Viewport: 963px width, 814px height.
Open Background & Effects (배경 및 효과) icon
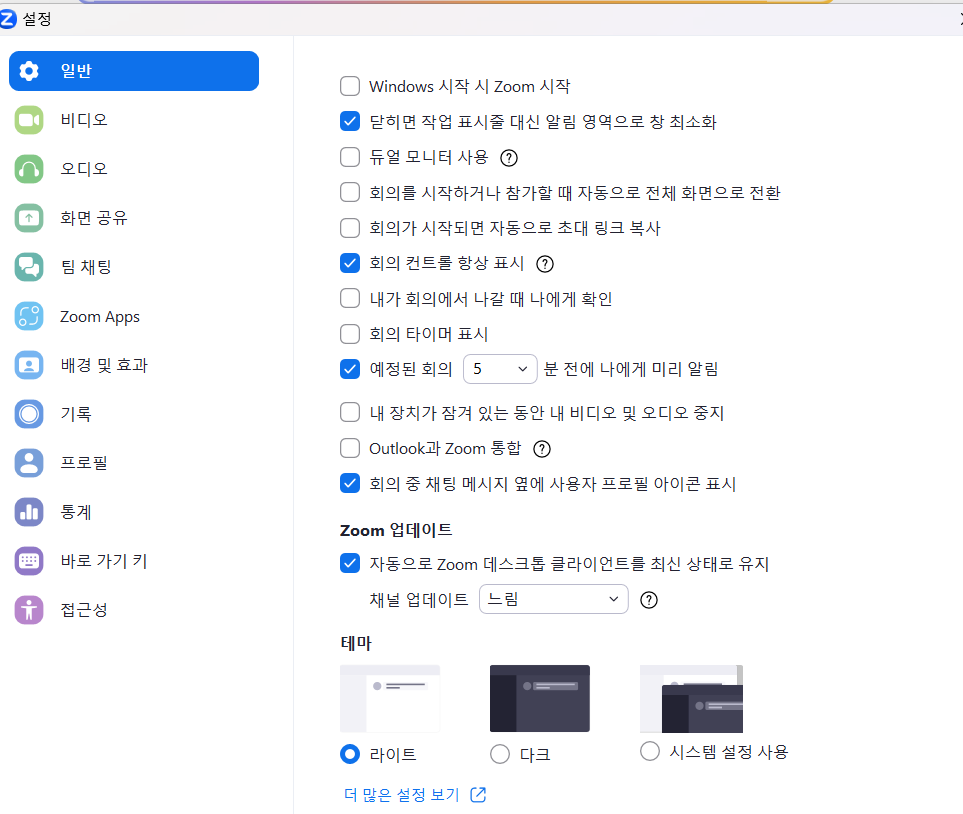tap(29, 365)
